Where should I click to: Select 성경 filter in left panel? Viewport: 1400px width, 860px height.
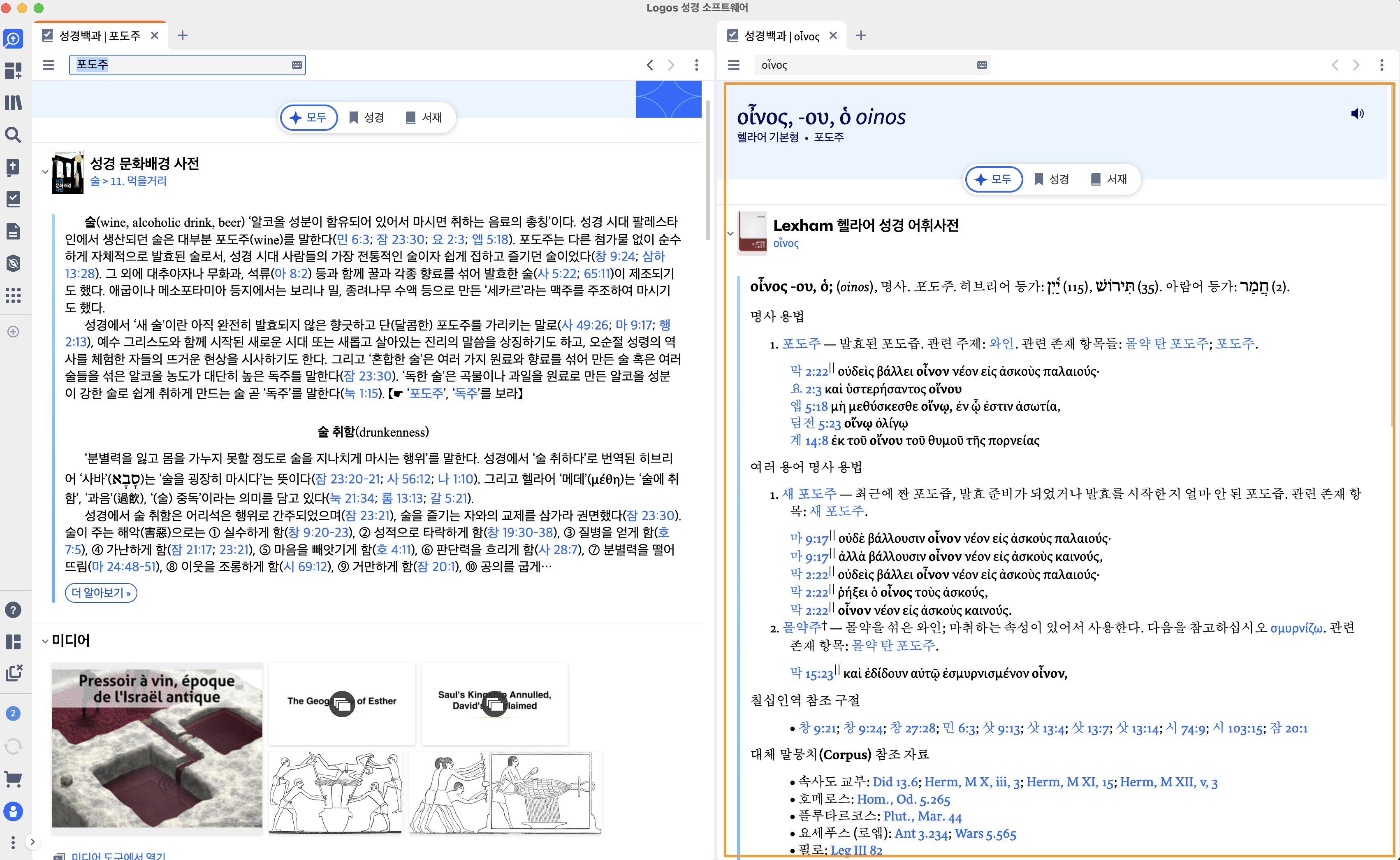click(366, 118)
